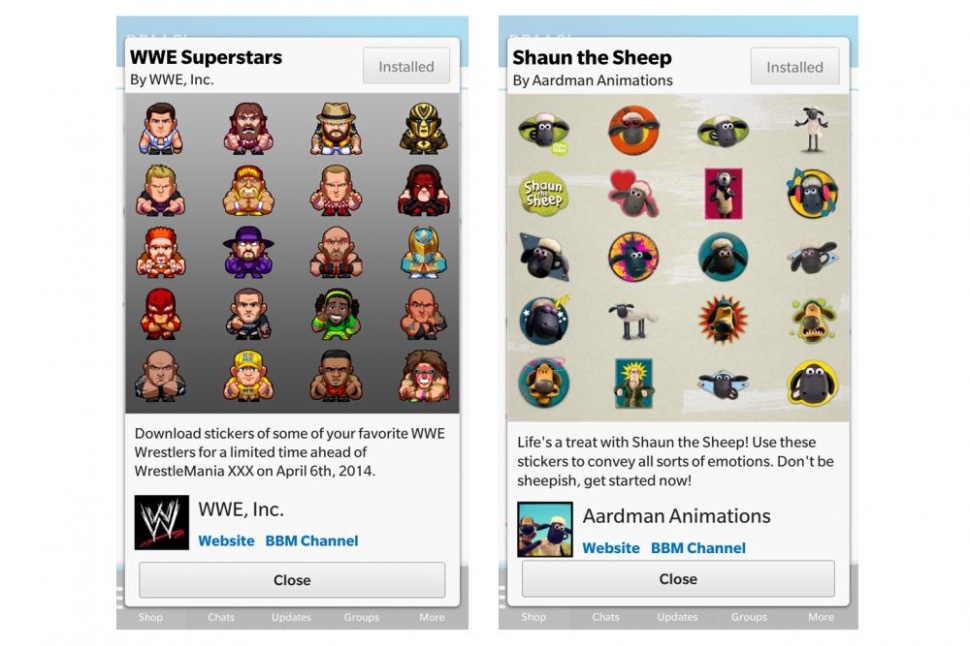Close the WWE Superstars sticker dialog
The height and width of the screenshot is (646, 970).
(x=292, y=580)
